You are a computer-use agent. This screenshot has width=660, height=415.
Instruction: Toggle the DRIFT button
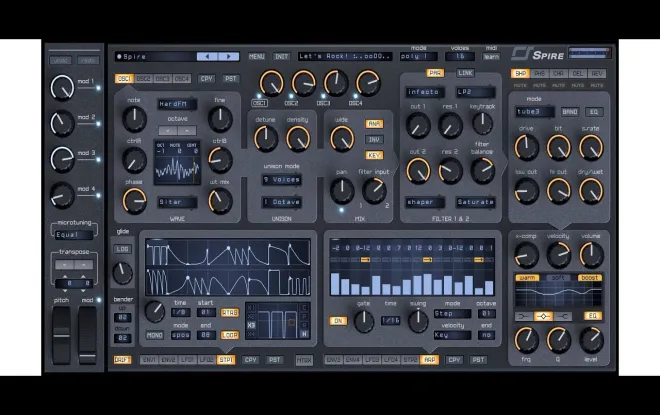click(x=122, y=360)
